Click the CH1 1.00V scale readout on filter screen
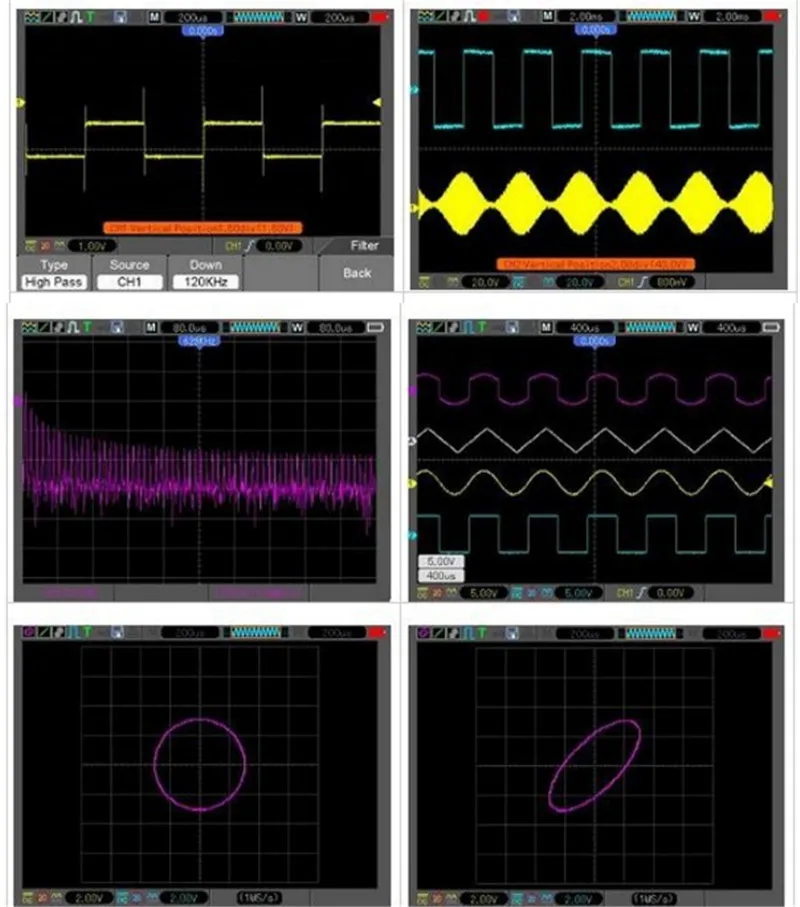 click(91, 246)
